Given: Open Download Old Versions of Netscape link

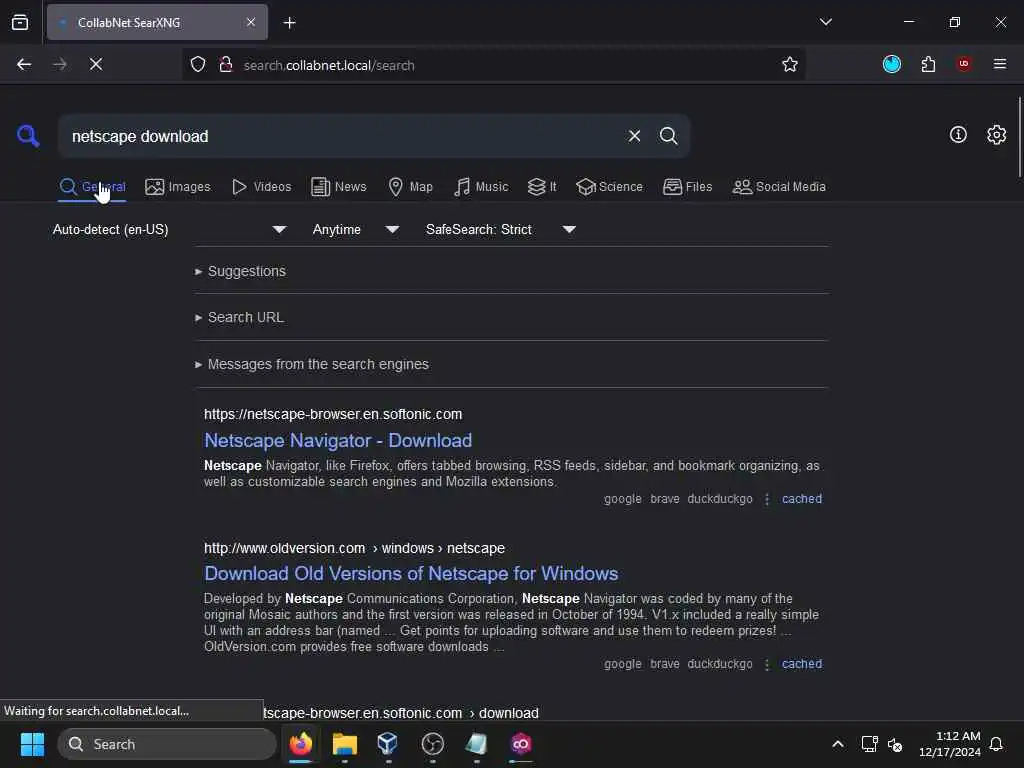Looking at the screenshot, I should 411,573.
